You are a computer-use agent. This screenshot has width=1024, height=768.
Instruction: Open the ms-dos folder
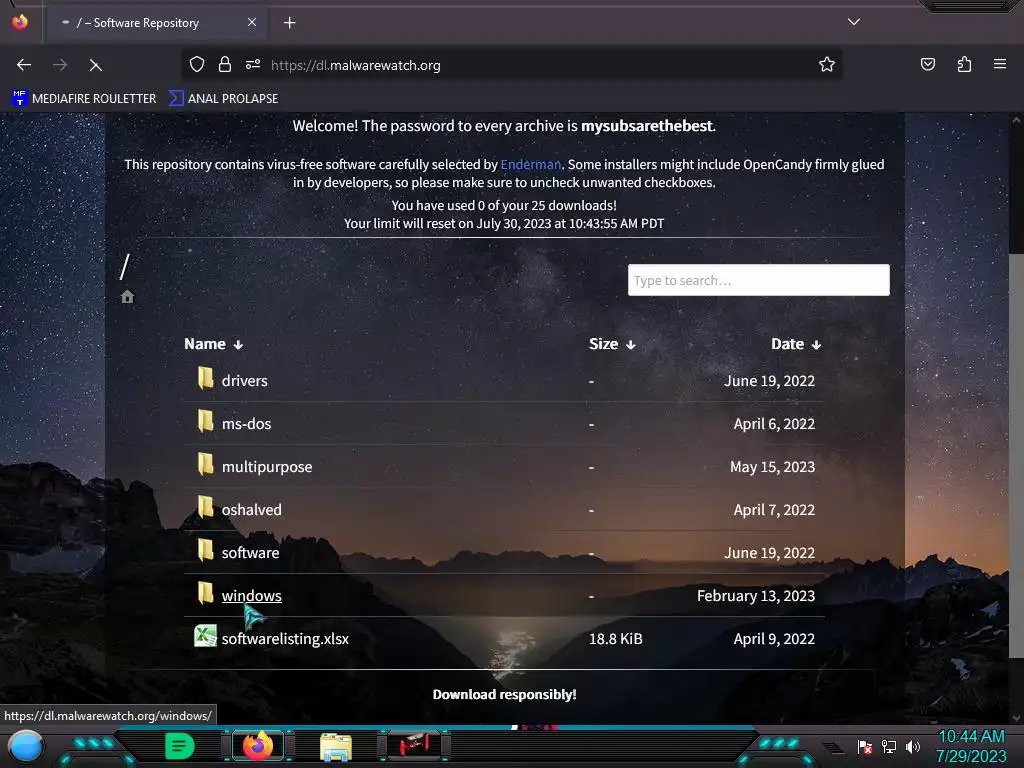click(x=246, y=424)
